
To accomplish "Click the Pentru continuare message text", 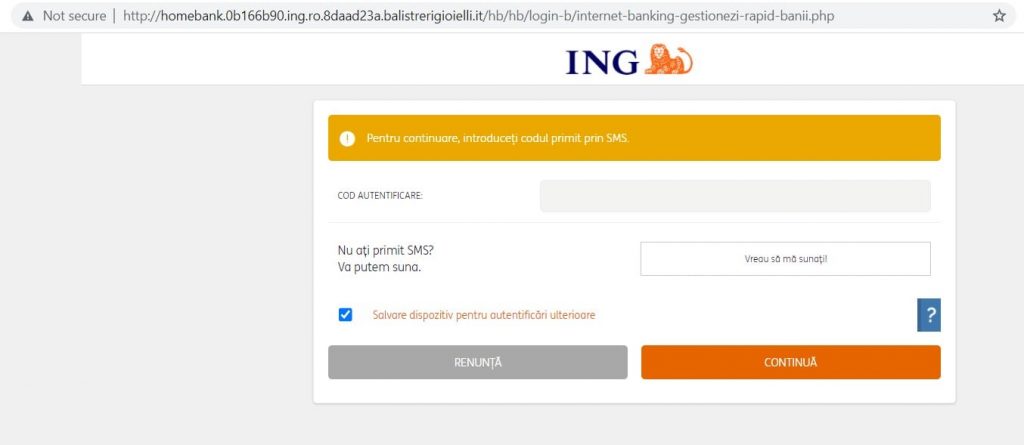I will pyautogui.click(x=498, y=139).
